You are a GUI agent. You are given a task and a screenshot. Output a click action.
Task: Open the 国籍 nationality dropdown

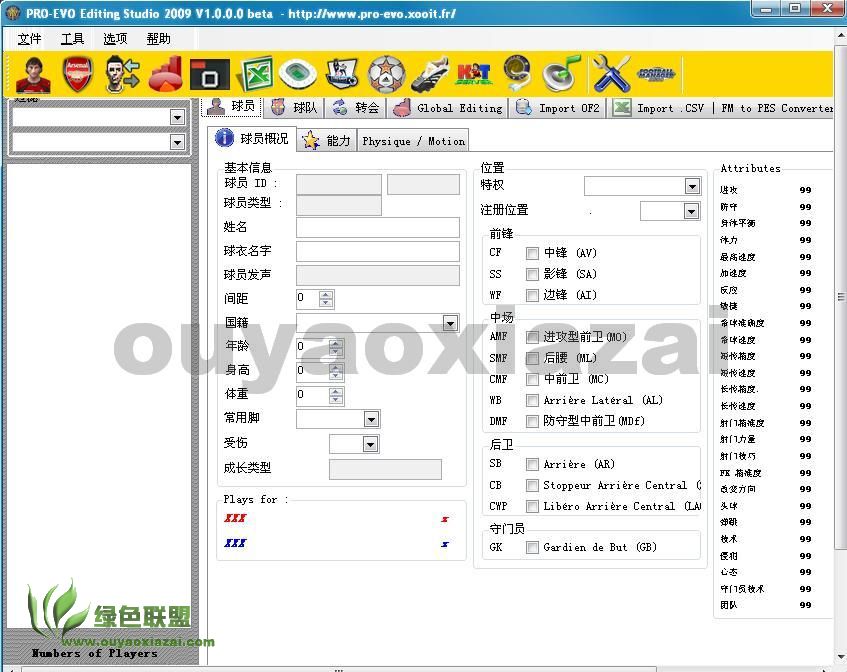coord(450,323)
